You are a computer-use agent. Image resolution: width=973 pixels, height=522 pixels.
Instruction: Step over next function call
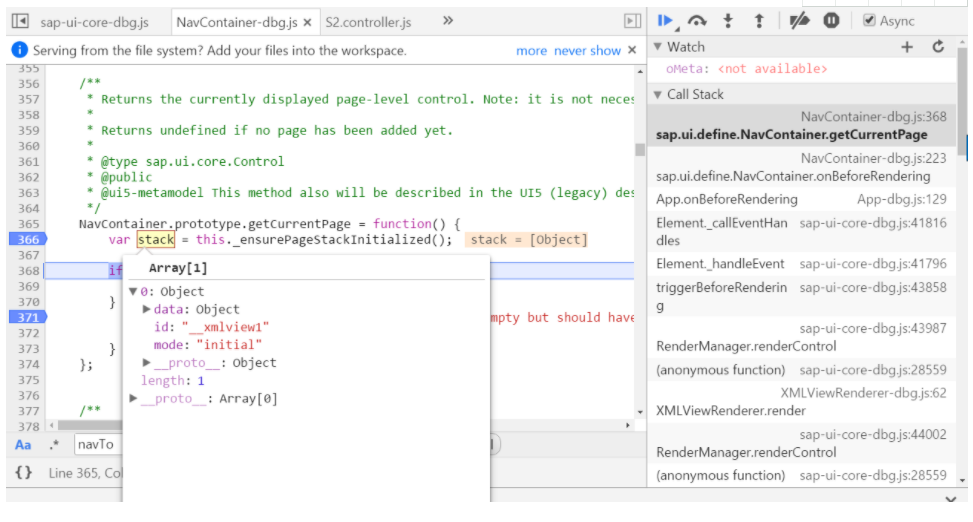point(697,21)
